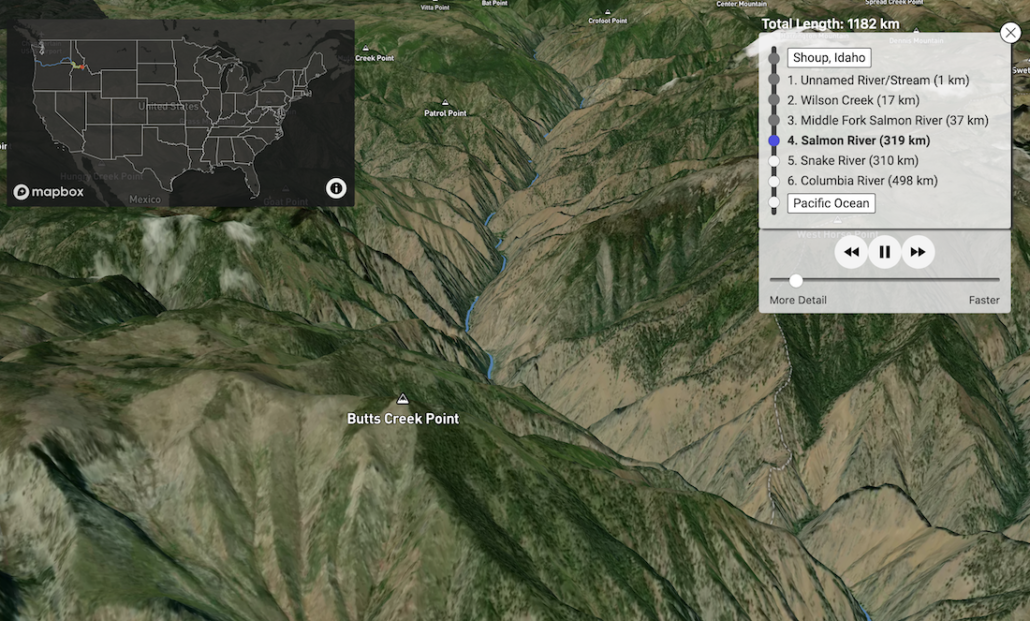Viewport: 1030px width, 621px height.
Task: Fast-forward the downstream journey
Action: (x=918, y=252)
